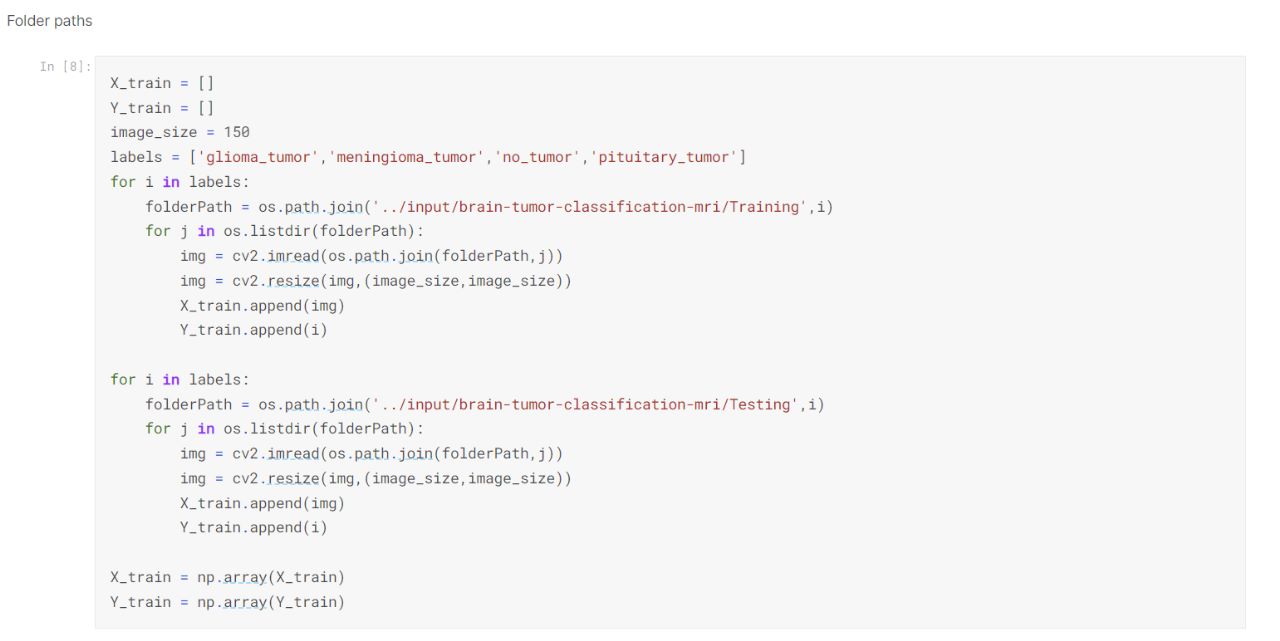Click the second os.listdir(folderPath) loop line
Image resolution: width=1280 pixels, height=641 pixels.
(x=285, y=429)
